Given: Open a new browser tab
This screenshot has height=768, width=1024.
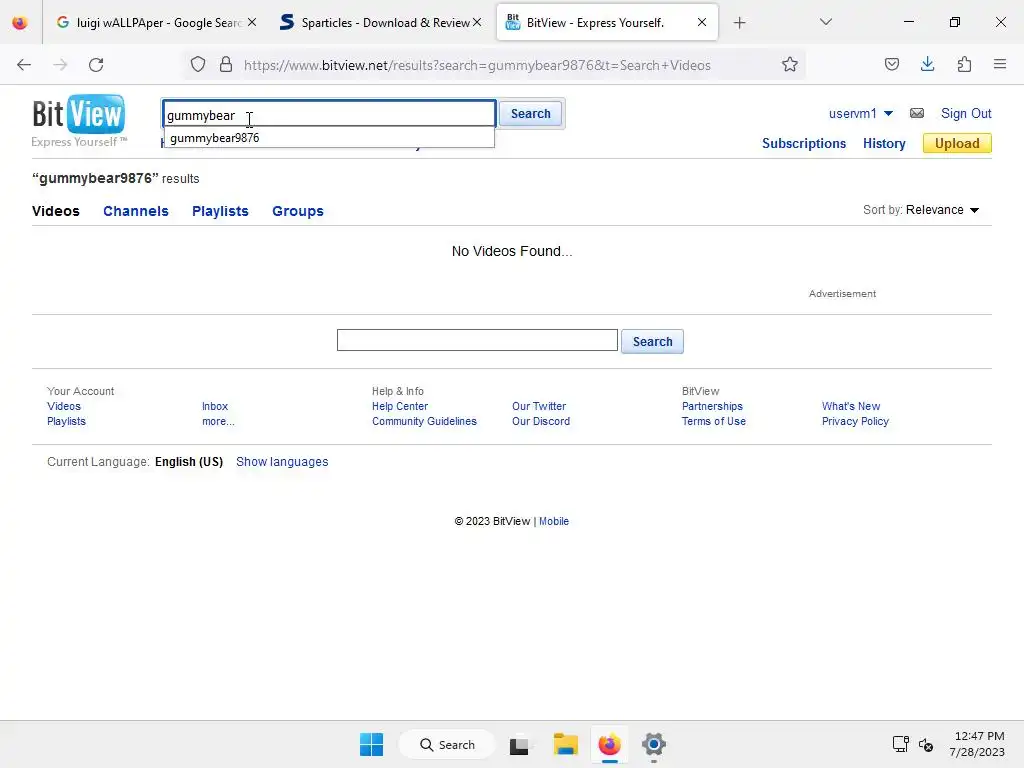Looking at the screenshot, I should pos(739,23).
